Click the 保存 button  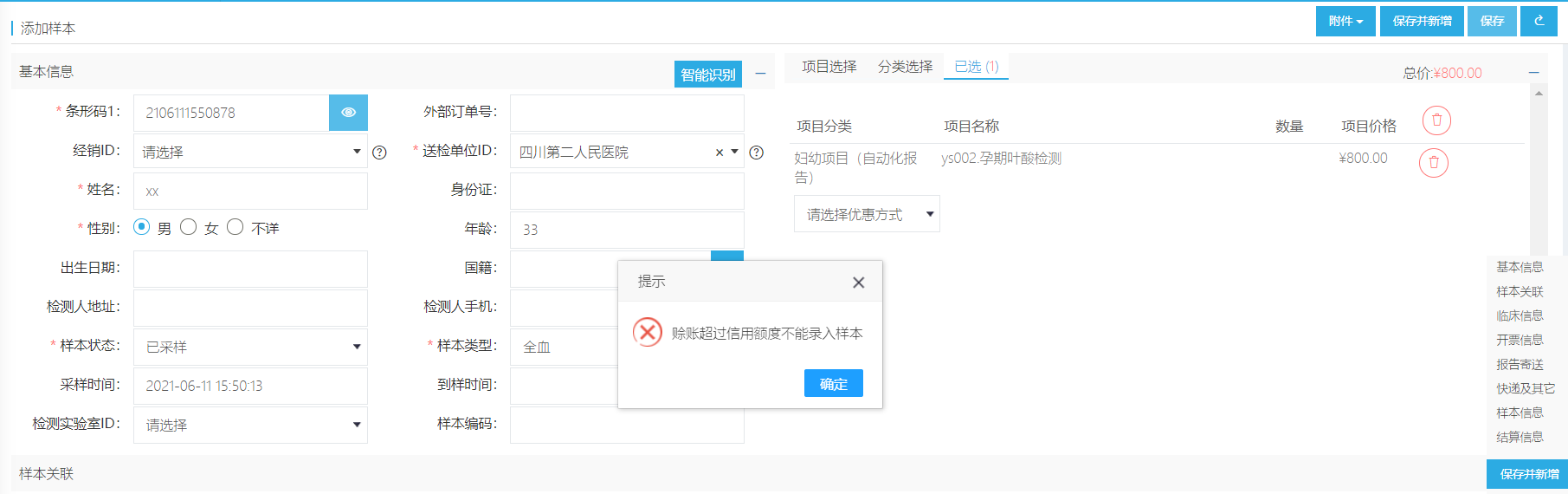pos(1492,21)
